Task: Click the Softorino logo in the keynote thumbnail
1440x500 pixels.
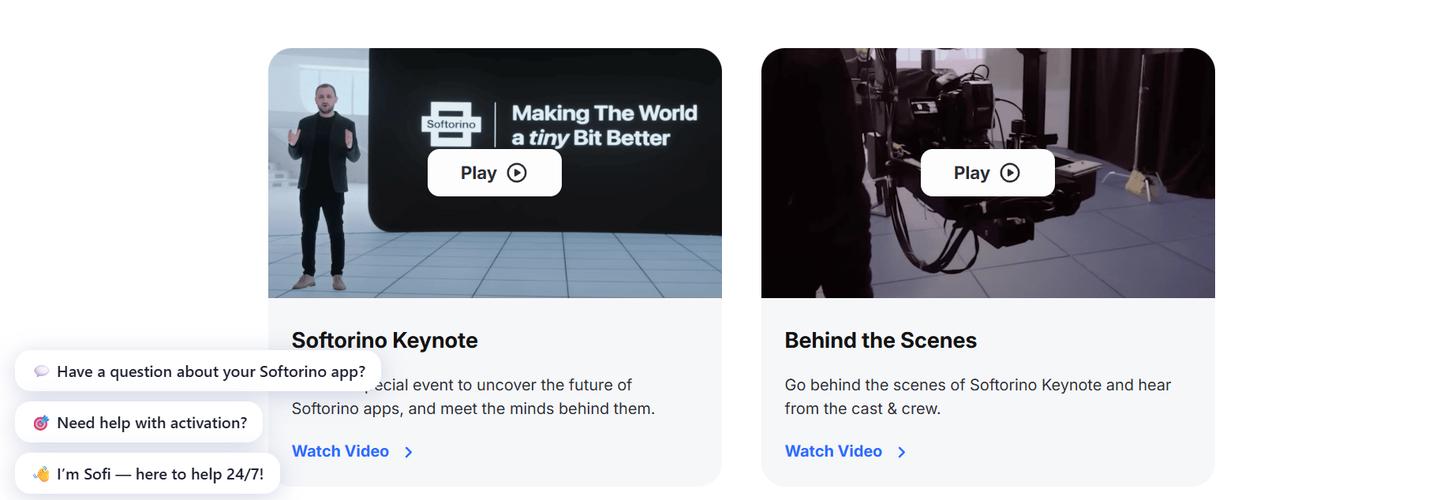Action: point(451,125)
